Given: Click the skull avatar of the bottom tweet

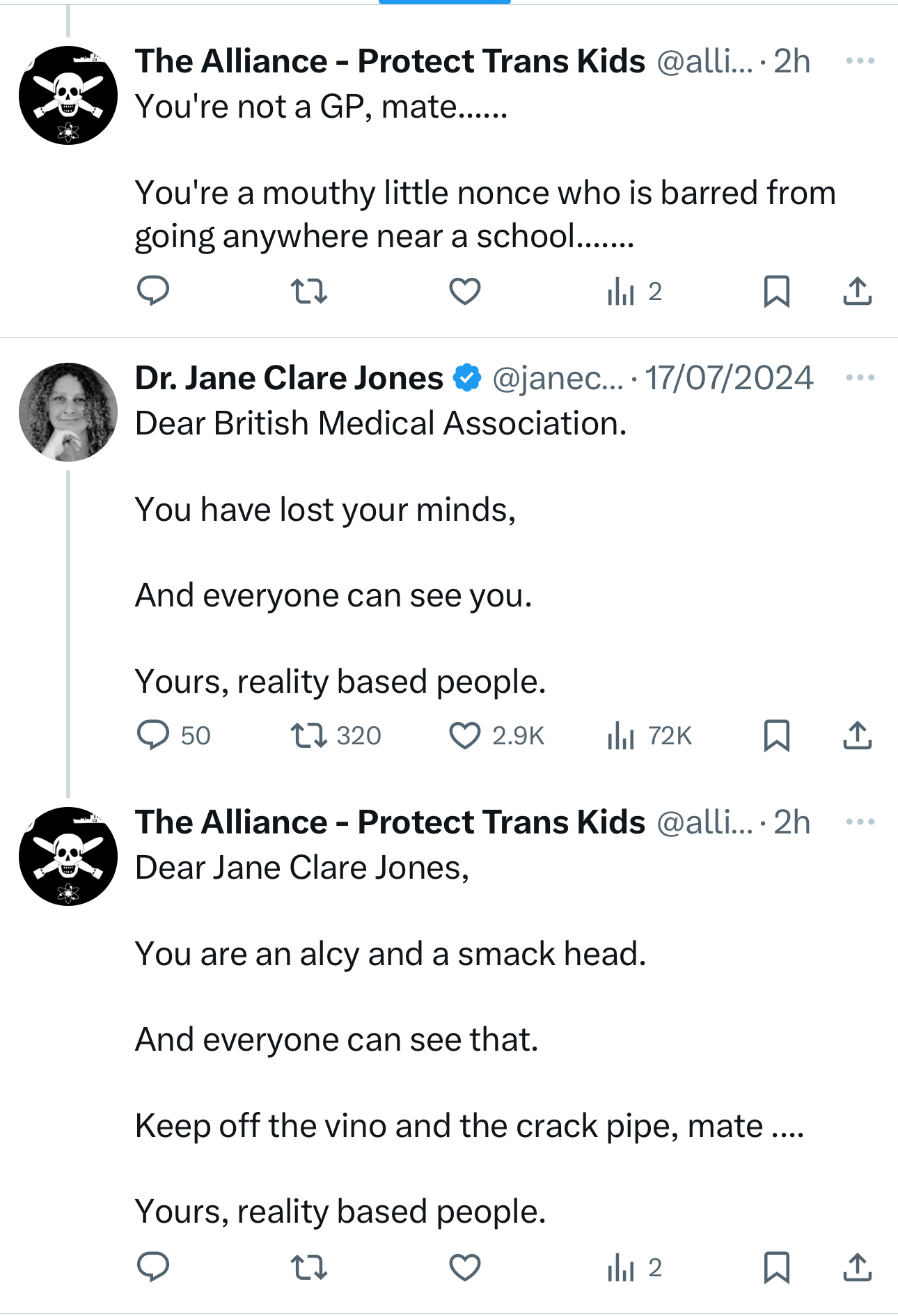Looking at the screenshot, I should click(68, 856).
